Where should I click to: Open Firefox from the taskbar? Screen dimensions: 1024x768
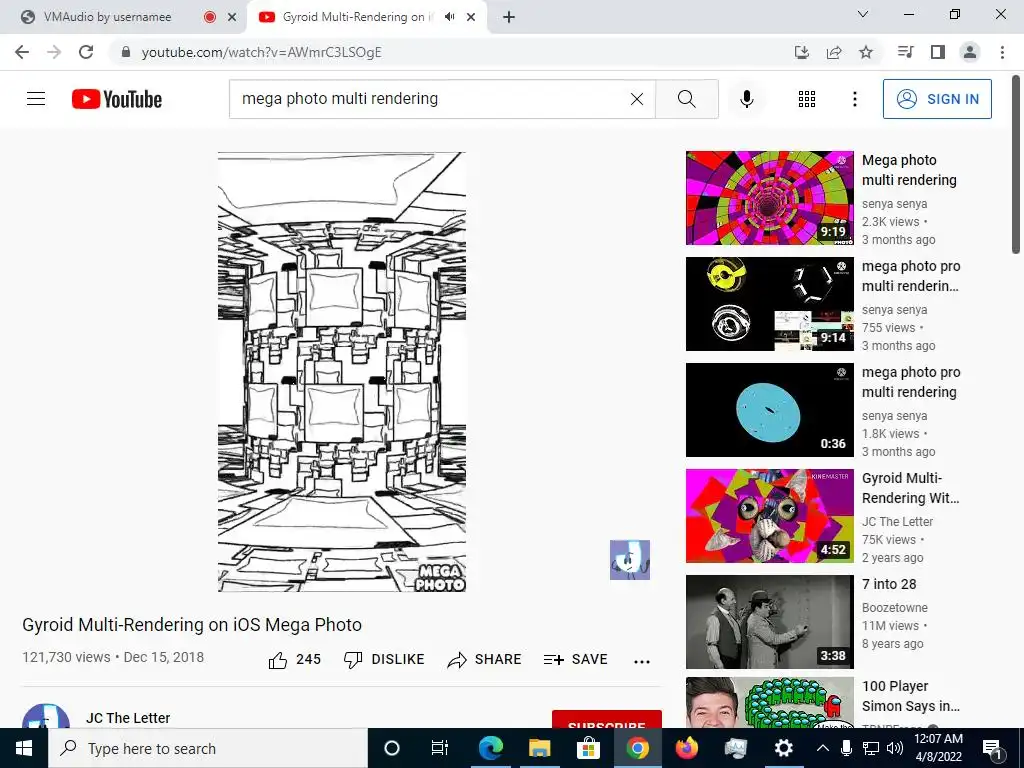[686, 748]
